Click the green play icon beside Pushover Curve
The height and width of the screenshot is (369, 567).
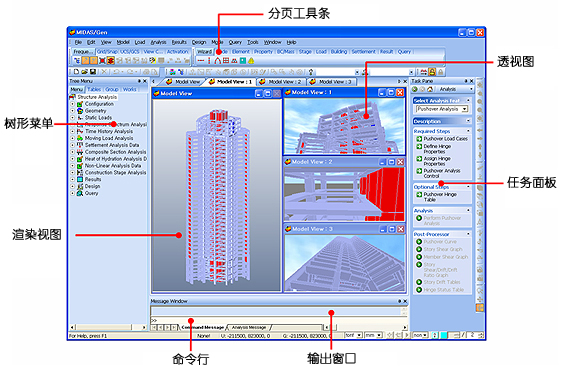419,242
